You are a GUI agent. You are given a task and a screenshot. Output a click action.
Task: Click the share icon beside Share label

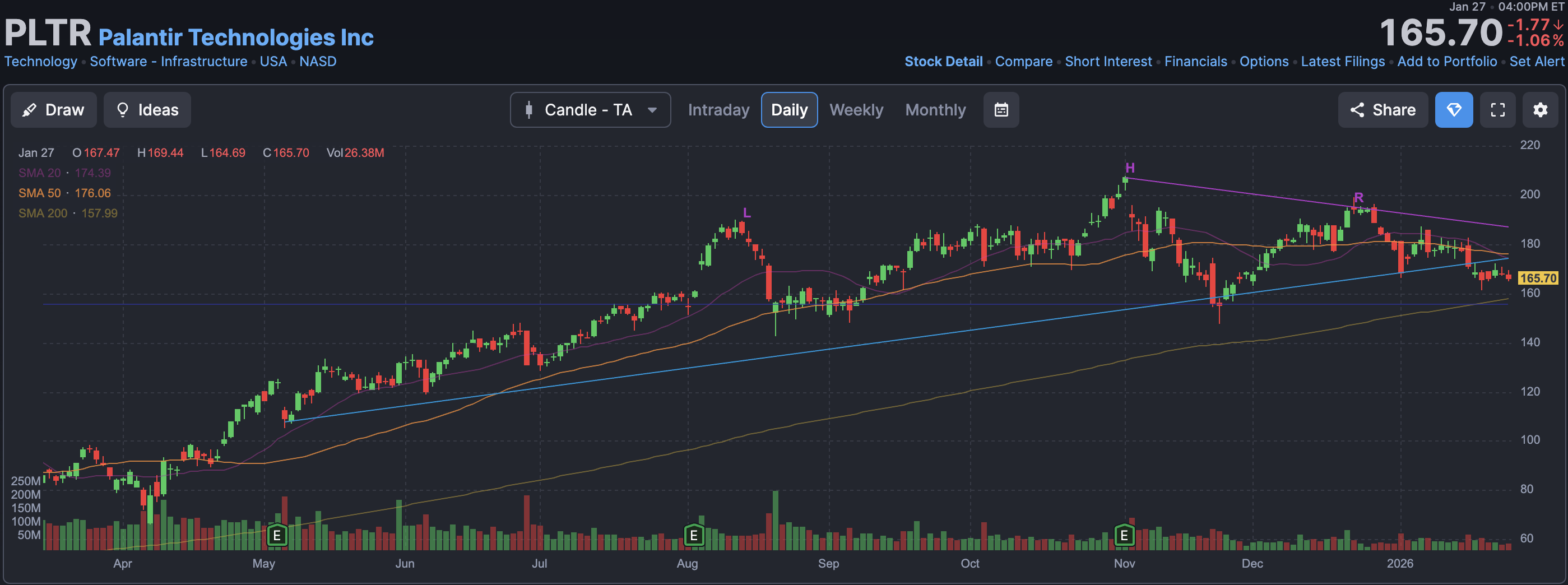click(1357, 110)
